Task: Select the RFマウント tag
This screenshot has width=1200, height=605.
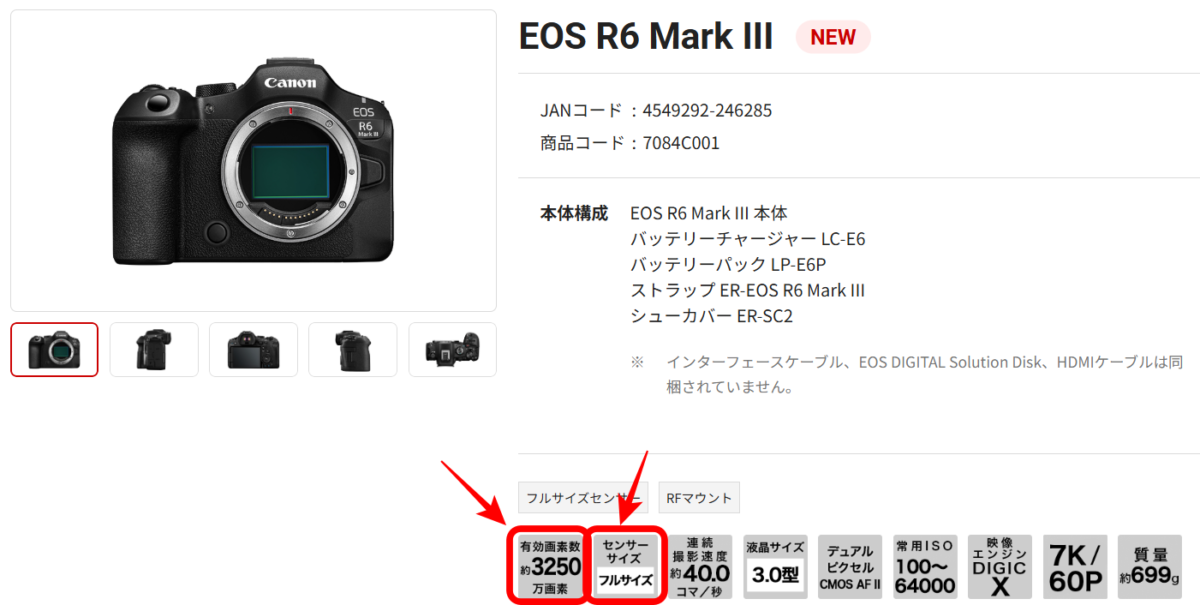Action: (x=699, y=497)
